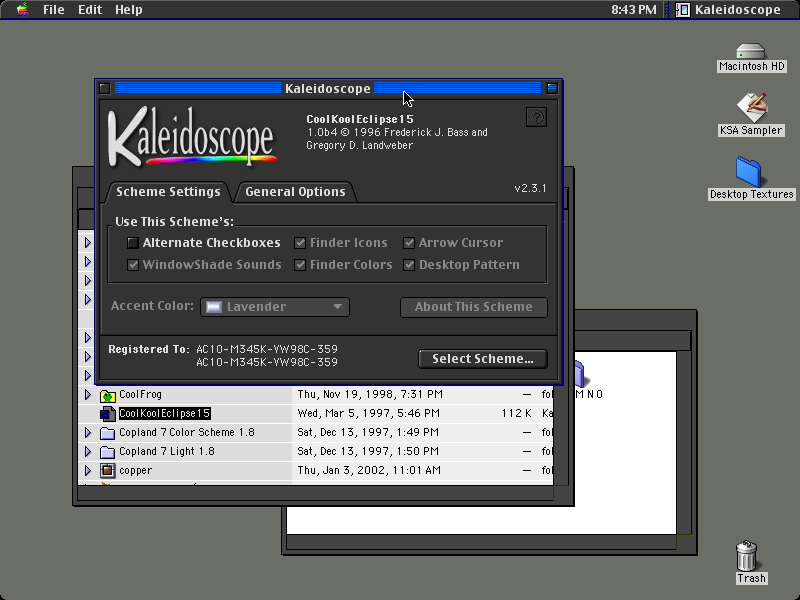The height and width of the screenshot is (600, 800).
Task: Open the Kaleidoscope application menu in menu bar
Action: tap(729, 10)
